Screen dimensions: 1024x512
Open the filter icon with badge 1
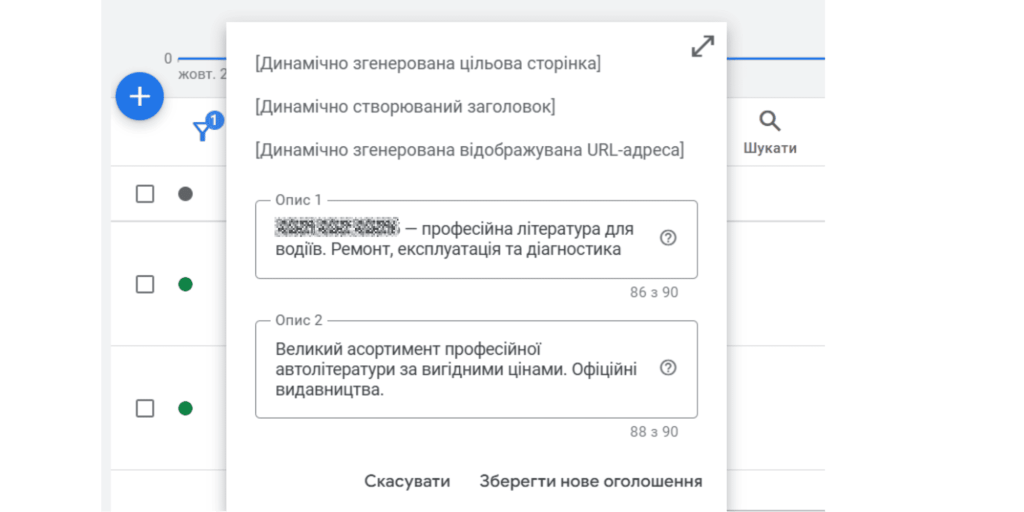[203, 131]
